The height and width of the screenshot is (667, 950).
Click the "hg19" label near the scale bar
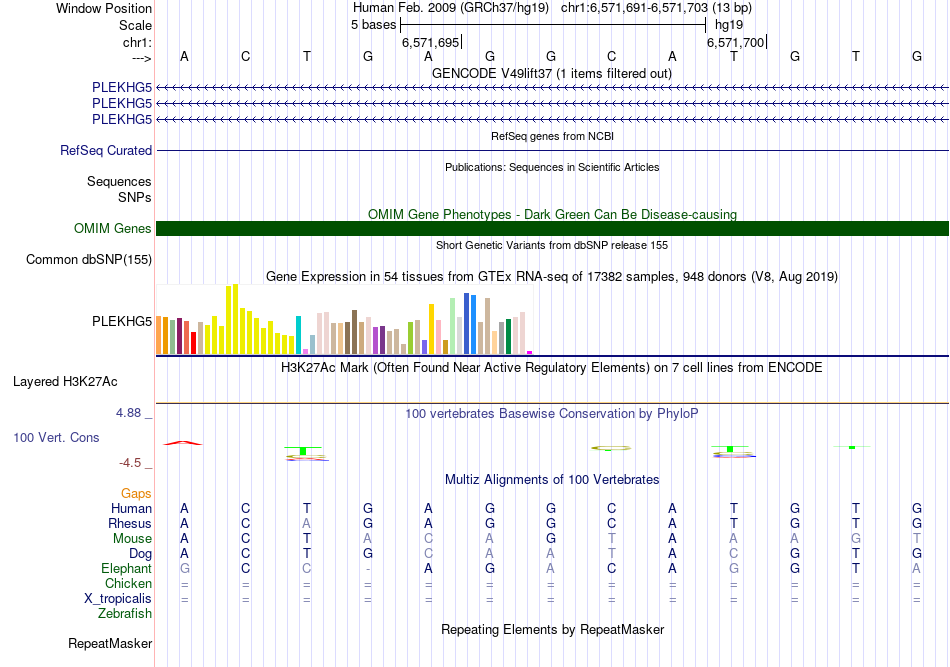tap(729, 25)
